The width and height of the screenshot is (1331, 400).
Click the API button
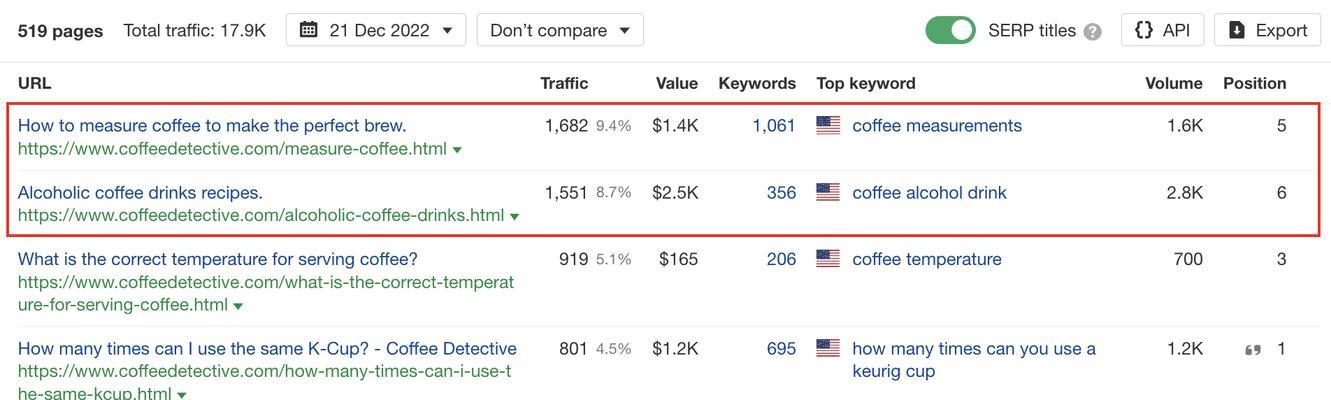(x=1162, y=30)
